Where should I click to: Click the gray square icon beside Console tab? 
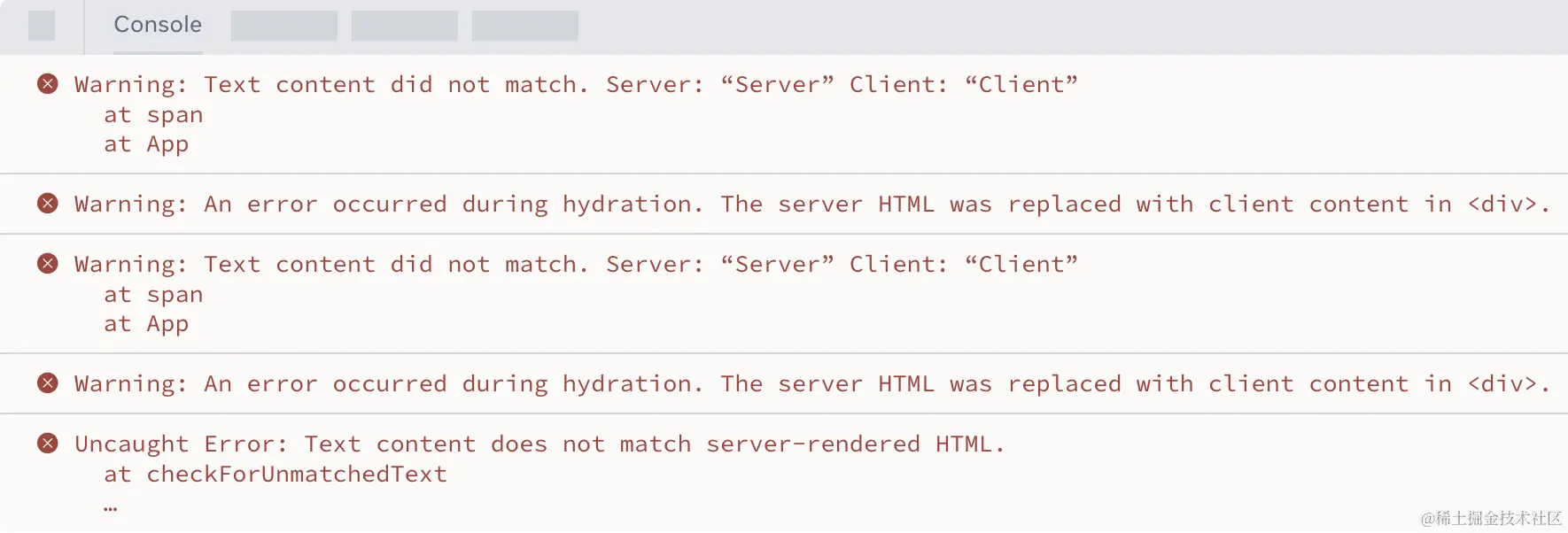(x=42, y=26)
